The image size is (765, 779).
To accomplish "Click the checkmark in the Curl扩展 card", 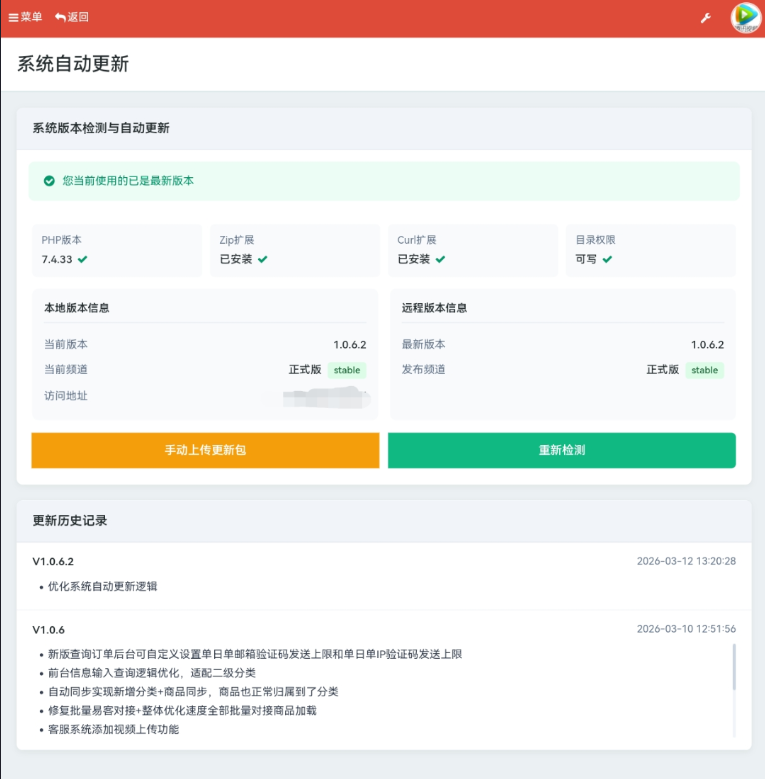I will (440, 259).
